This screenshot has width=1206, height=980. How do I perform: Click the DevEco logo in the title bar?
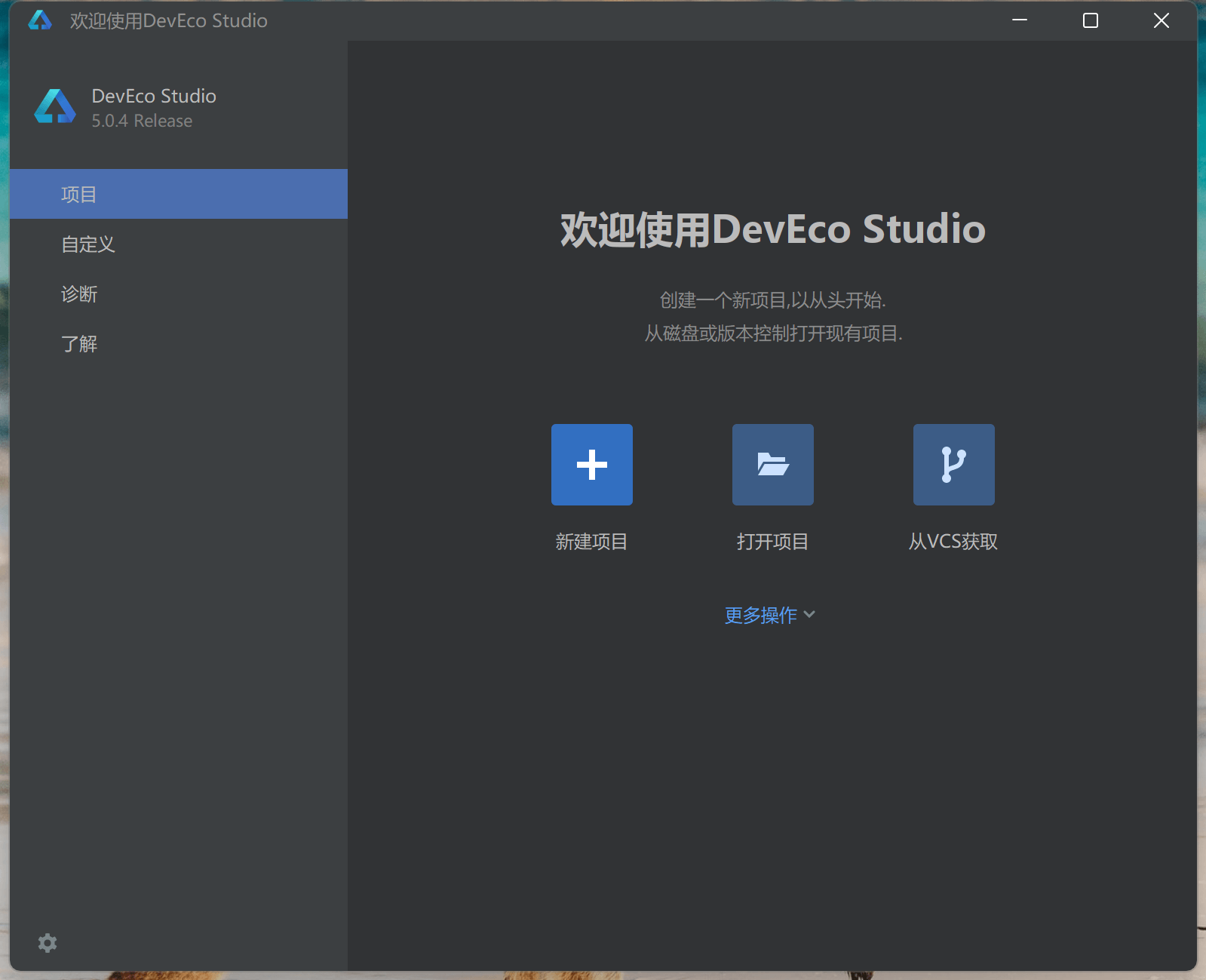(40, 20)
